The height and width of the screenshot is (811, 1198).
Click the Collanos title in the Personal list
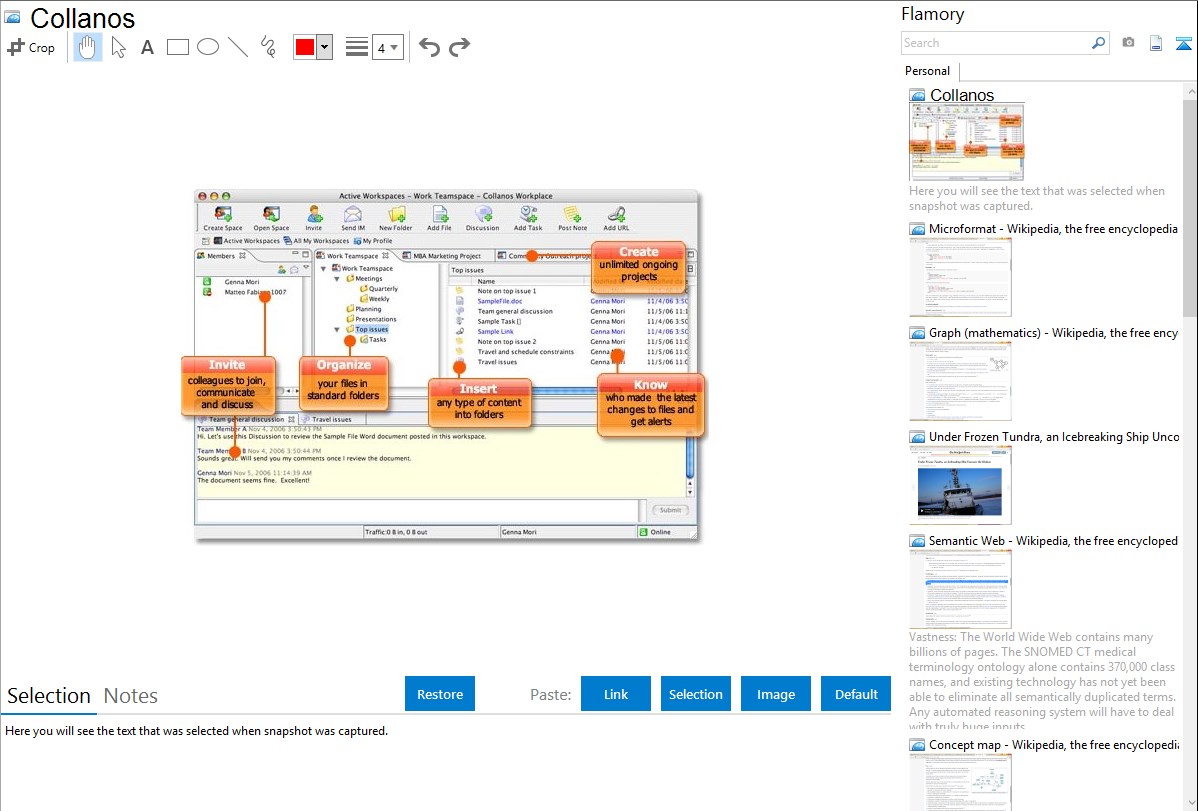962,96
